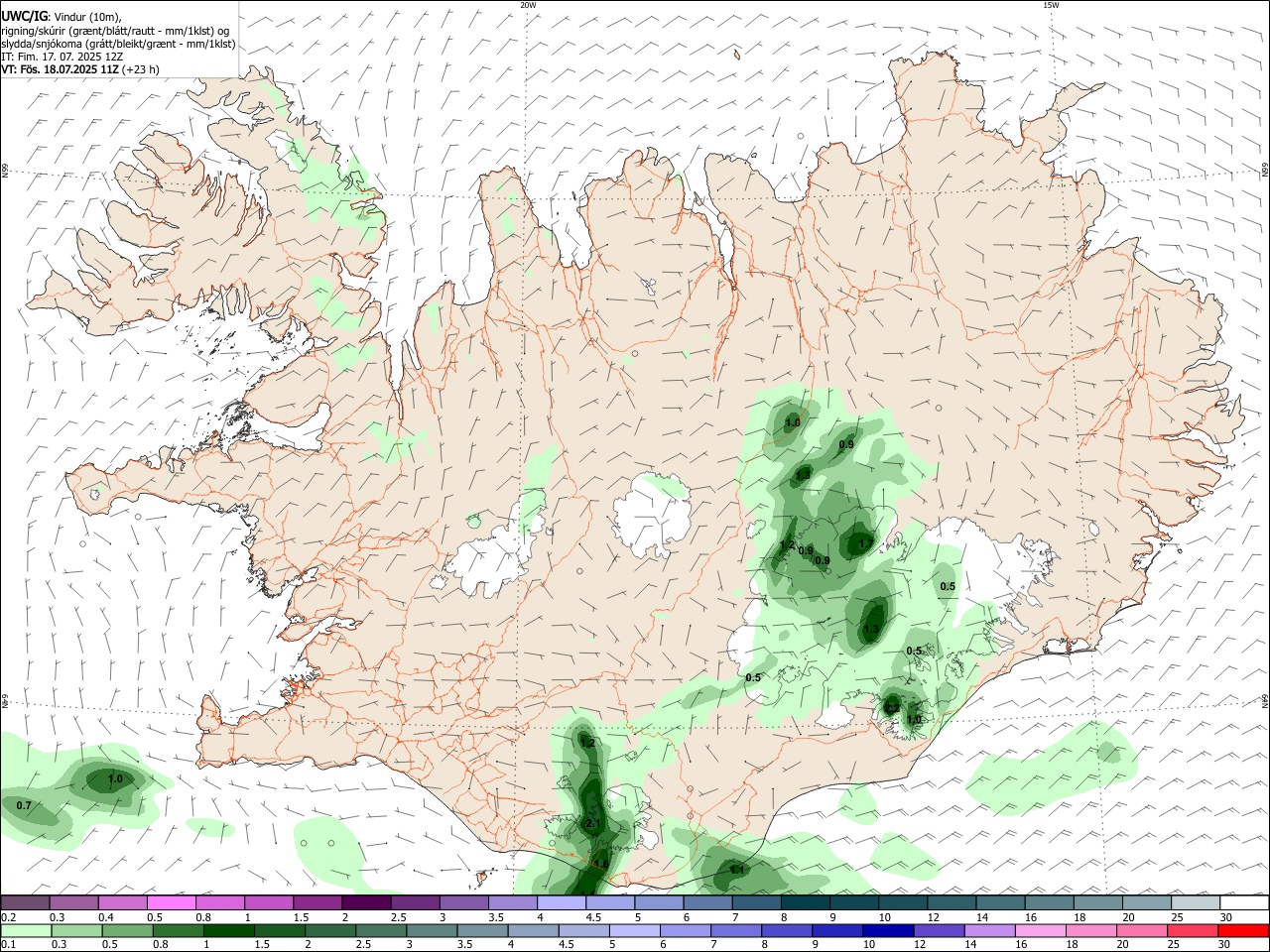Click the '20W' longitude label
Image resolution: width=1270 pixels, height=952 pixels.
point(528,5)
